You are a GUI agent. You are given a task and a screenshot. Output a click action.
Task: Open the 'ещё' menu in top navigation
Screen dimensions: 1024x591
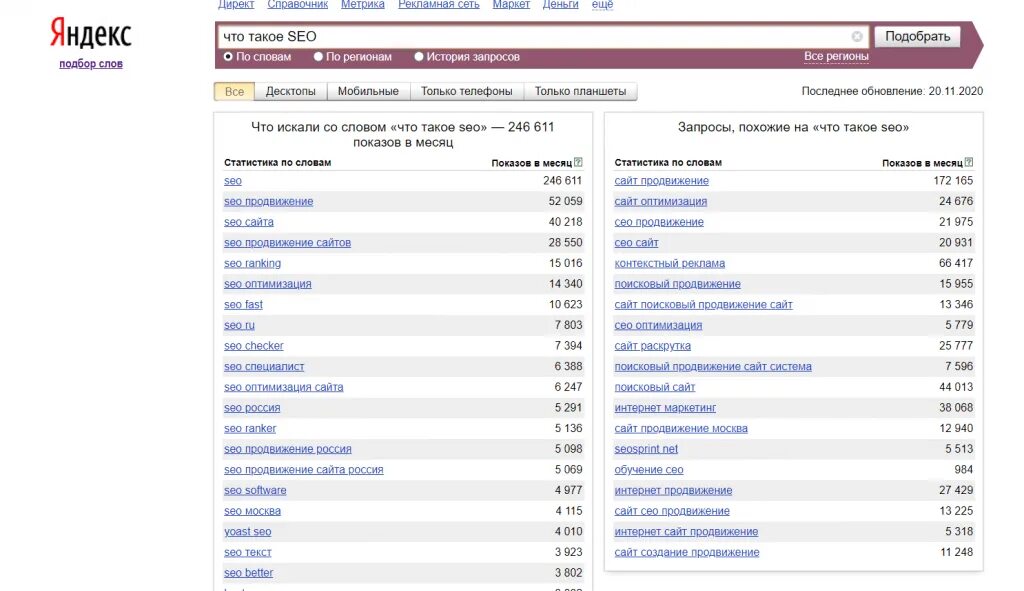point(602,5)
